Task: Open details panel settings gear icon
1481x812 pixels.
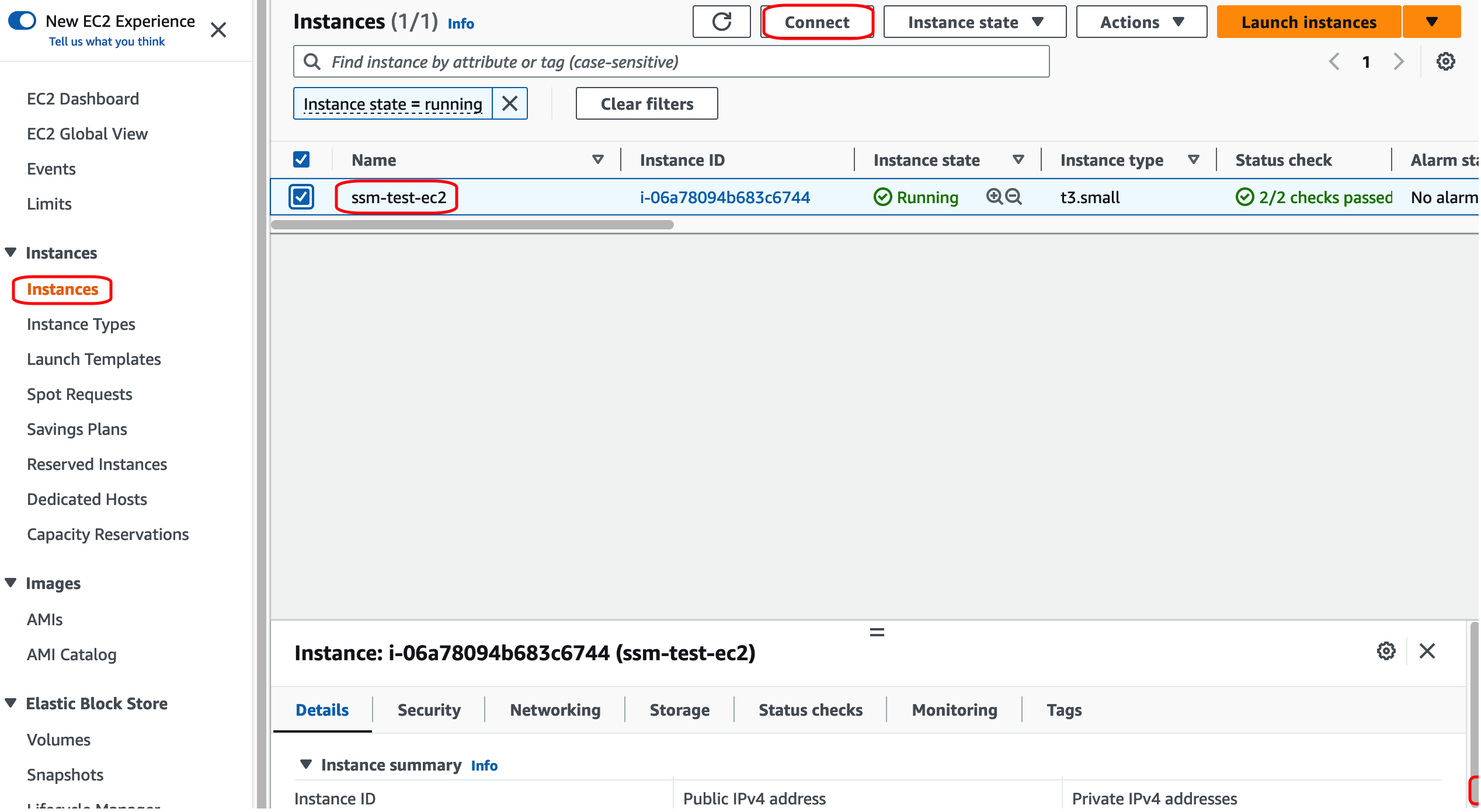Action: point(1385,651)
